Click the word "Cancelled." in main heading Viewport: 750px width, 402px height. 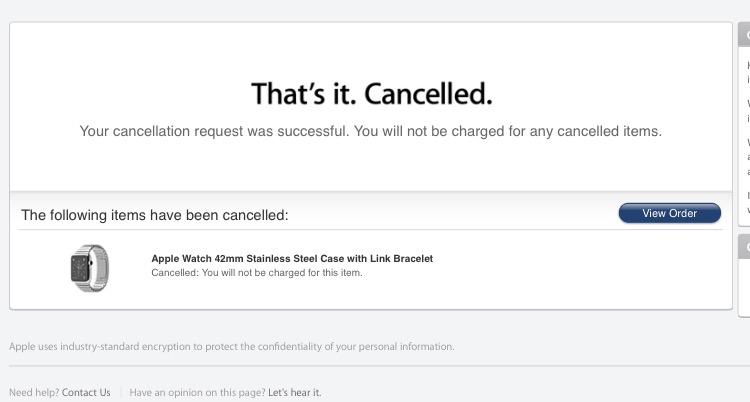coord(429,94)
